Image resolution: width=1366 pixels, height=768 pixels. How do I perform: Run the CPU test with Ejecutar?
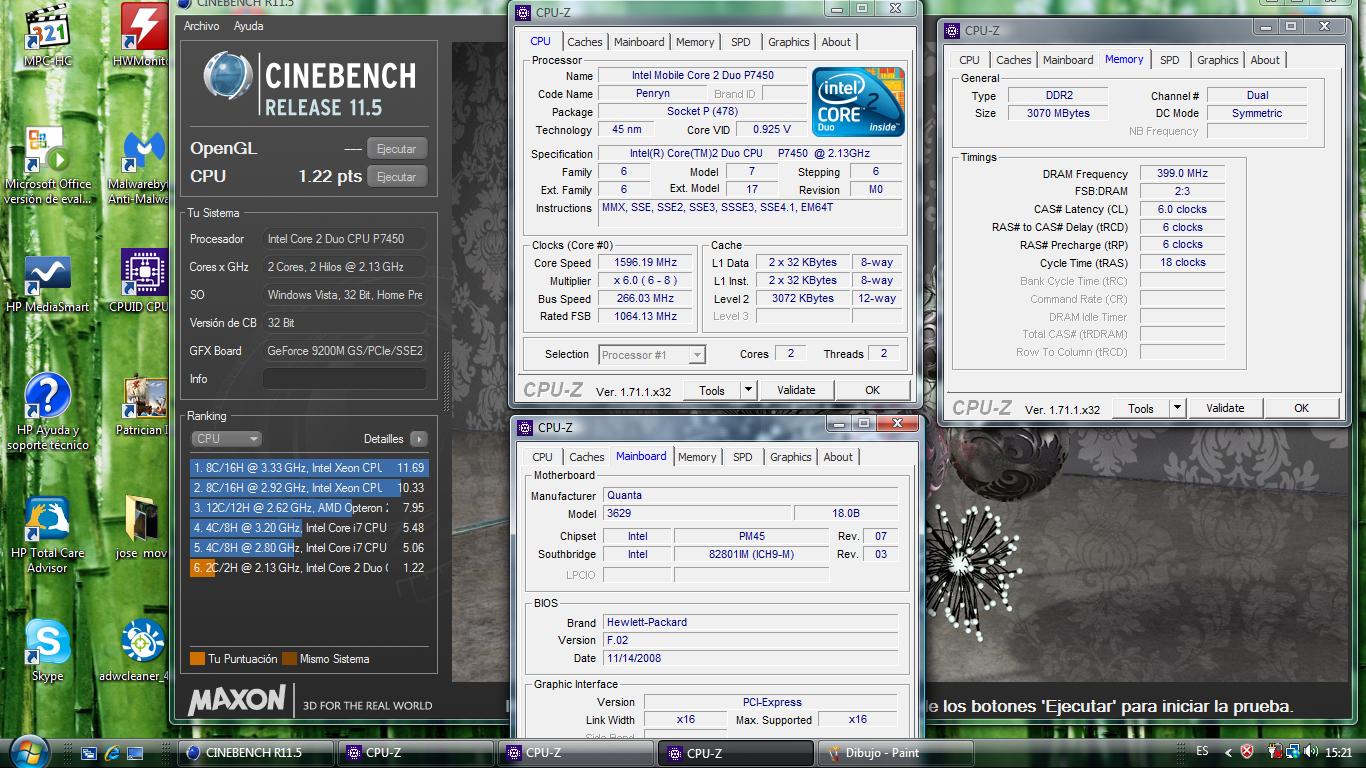(397, 177)
